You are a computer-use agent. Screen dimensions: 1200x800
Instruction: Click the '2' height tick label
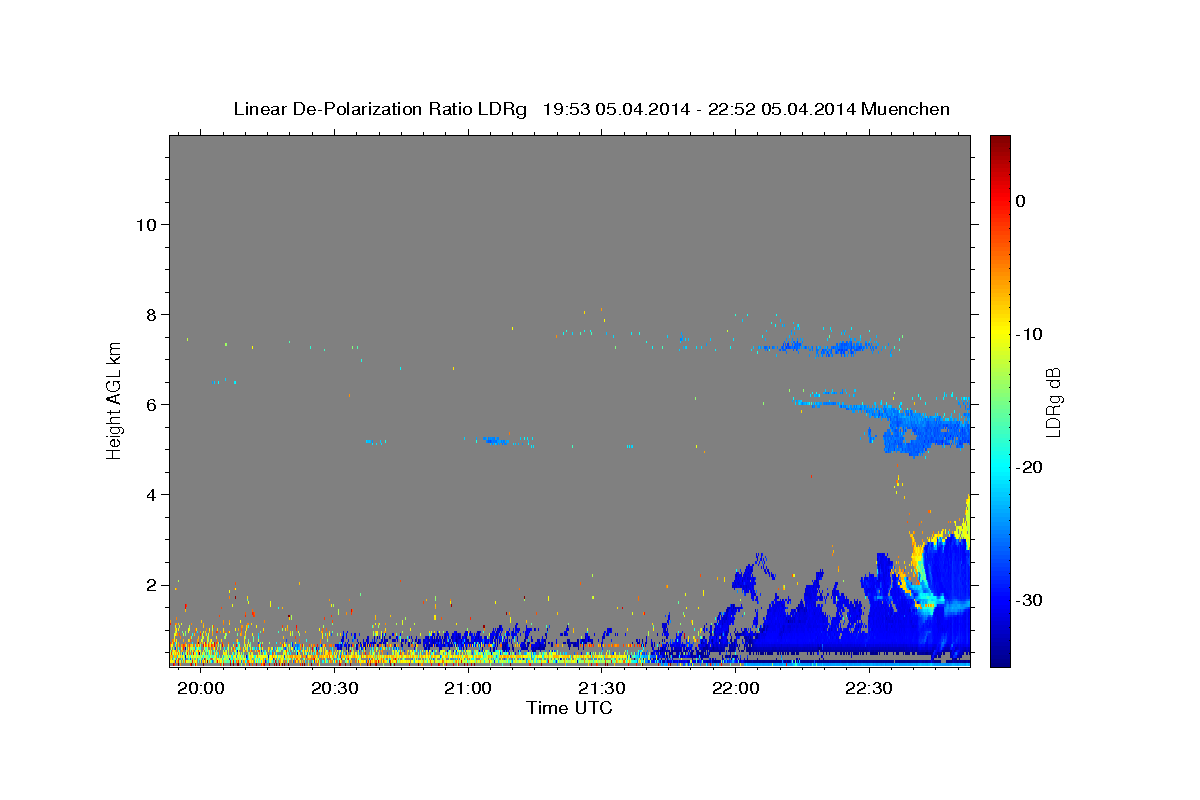pos(150,584)
